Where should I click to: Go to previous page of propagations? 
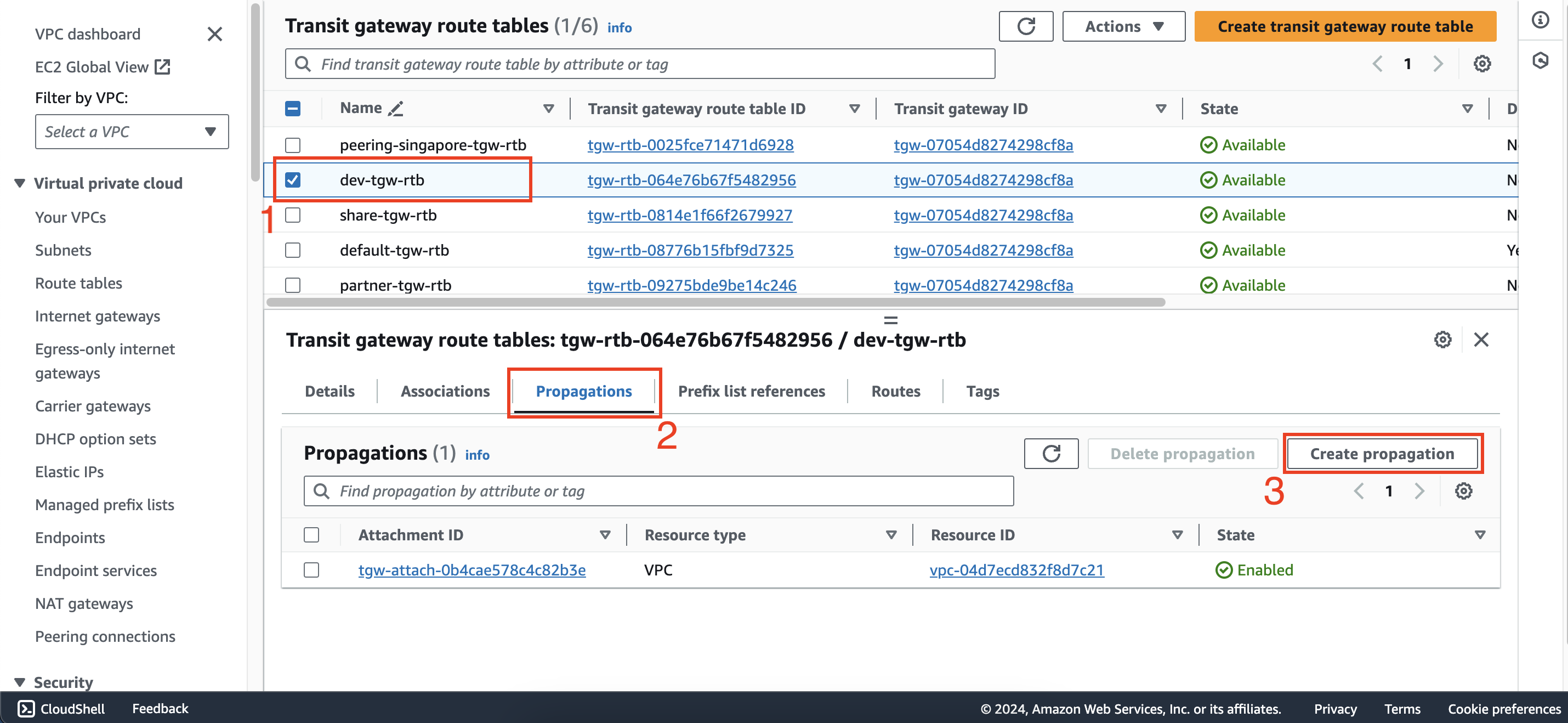click(x=1359, y=491)
